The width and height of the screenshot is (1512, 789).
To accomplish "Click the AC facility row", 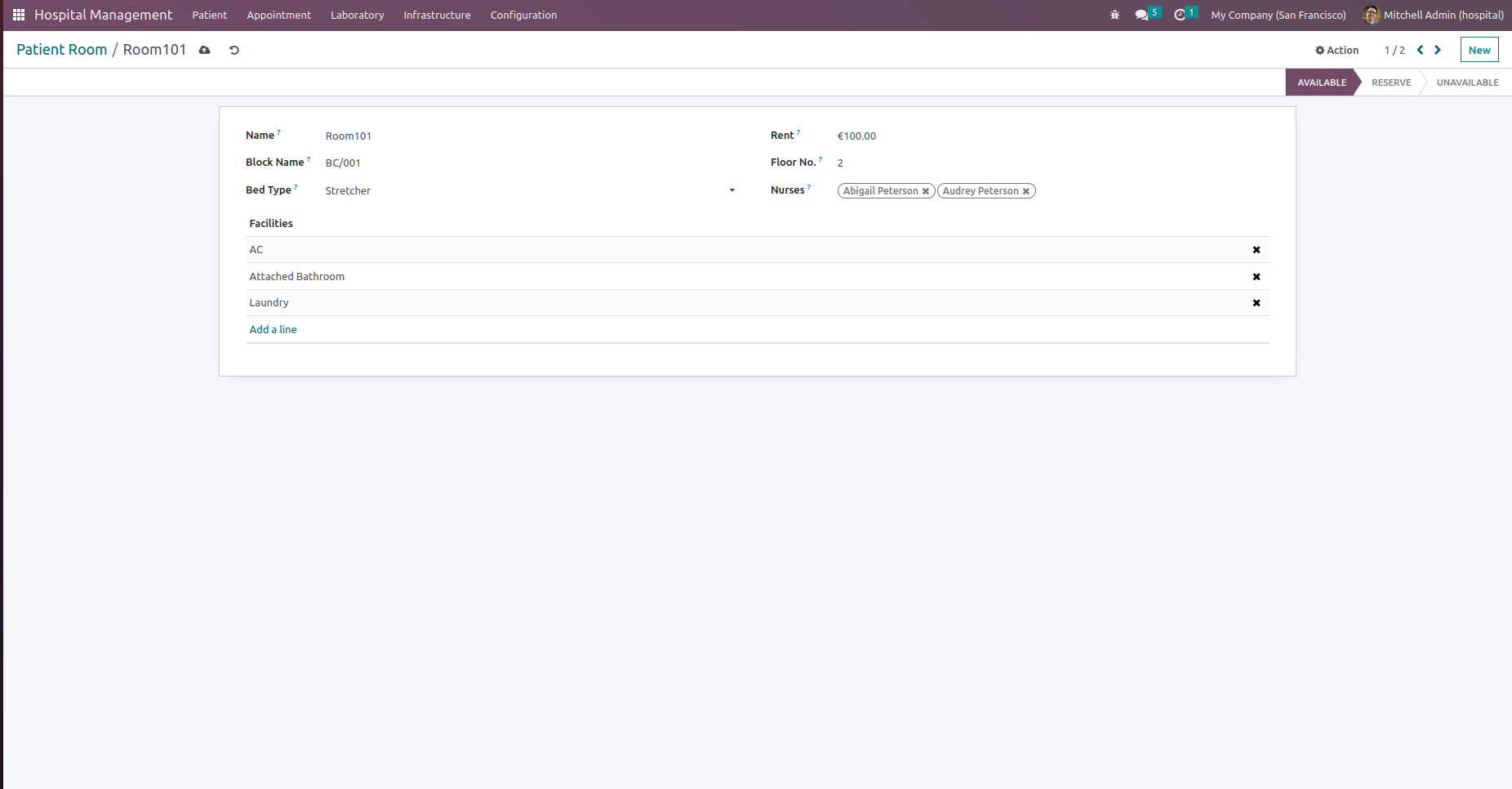I will coord(758,250).
